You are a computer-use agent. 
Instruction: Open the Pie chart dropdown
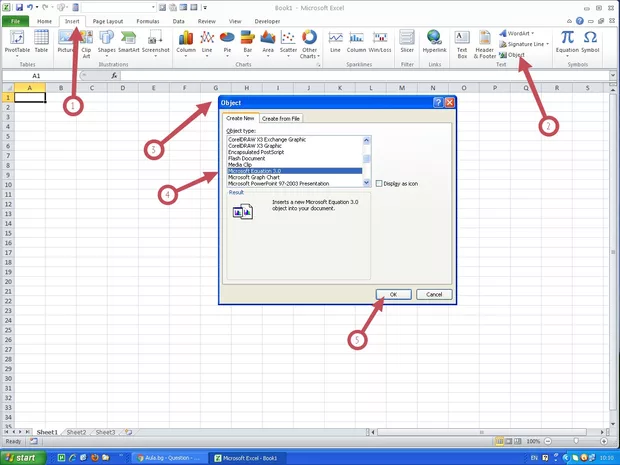[227, 42]
